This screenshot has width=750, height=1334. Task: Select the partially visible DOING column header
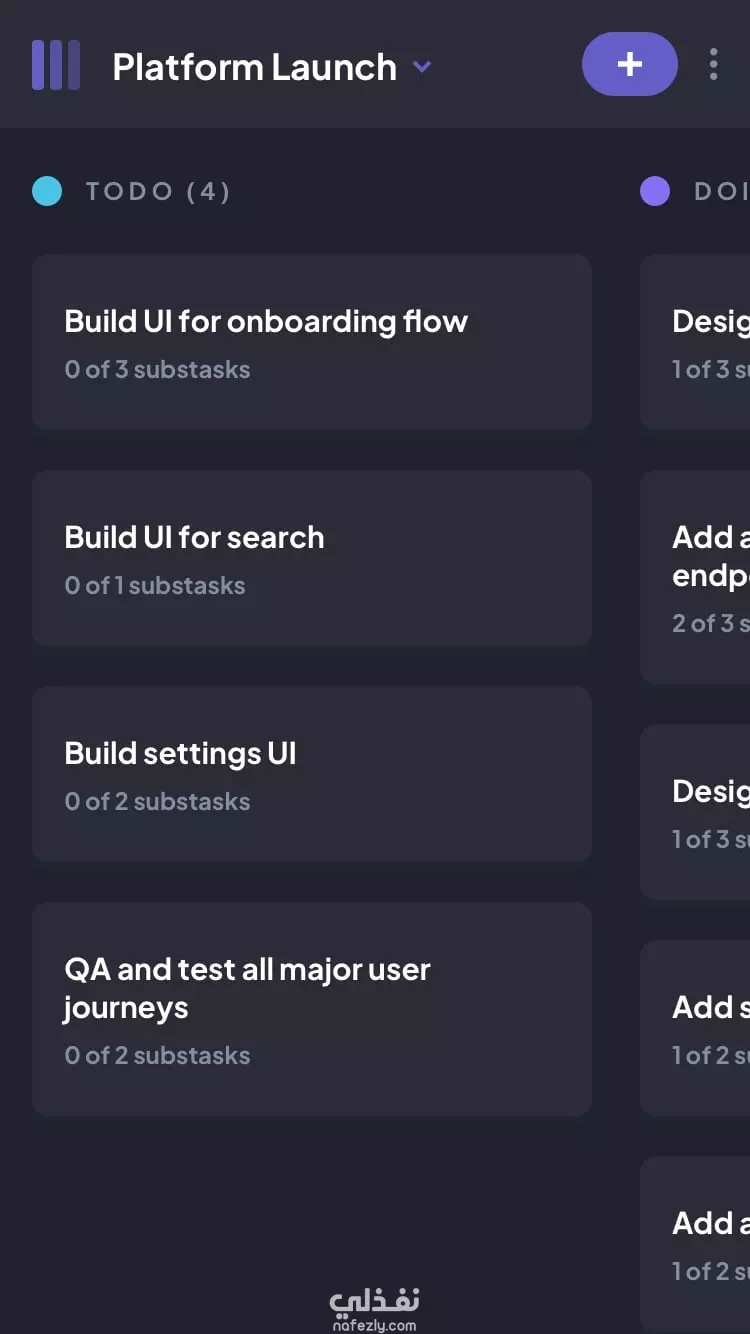pyautogui.click(x=721, y=191)
